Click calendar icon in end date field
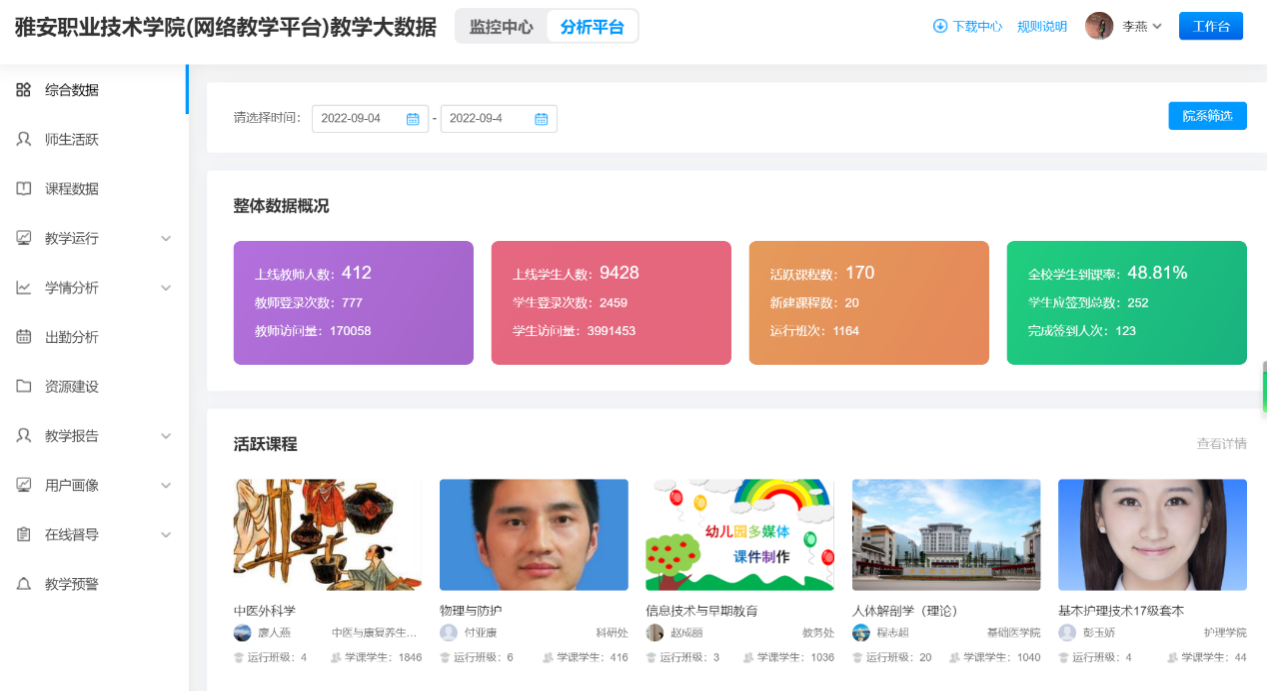The height and width of the screenshot is (691, 1267). pyautogui.click(x=541, y=119)
